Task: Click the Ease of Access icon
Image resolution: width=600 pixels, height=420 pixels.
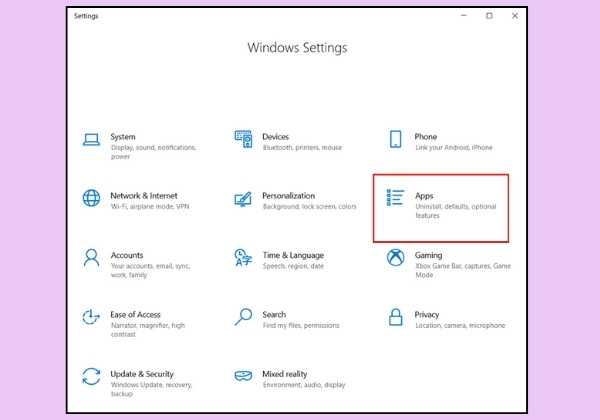Action: point(91,317)
